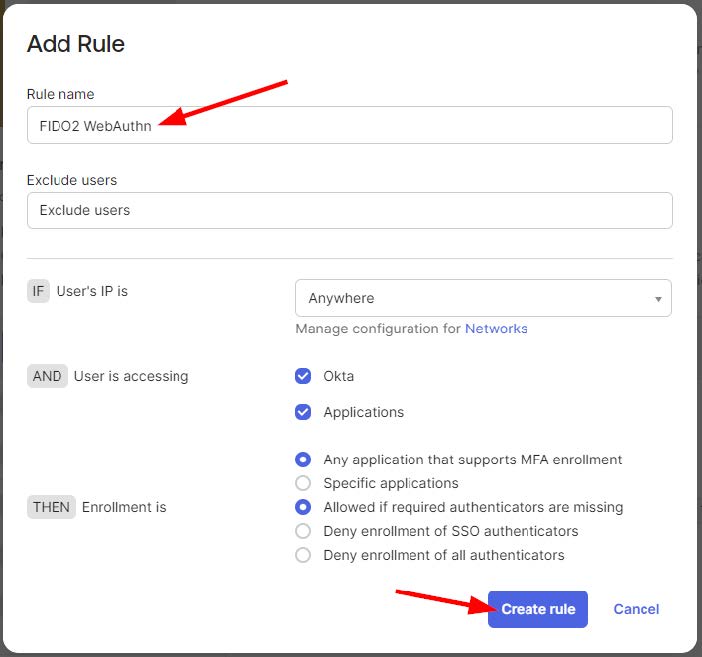Open the Networks configuration link

click(496, 328)
